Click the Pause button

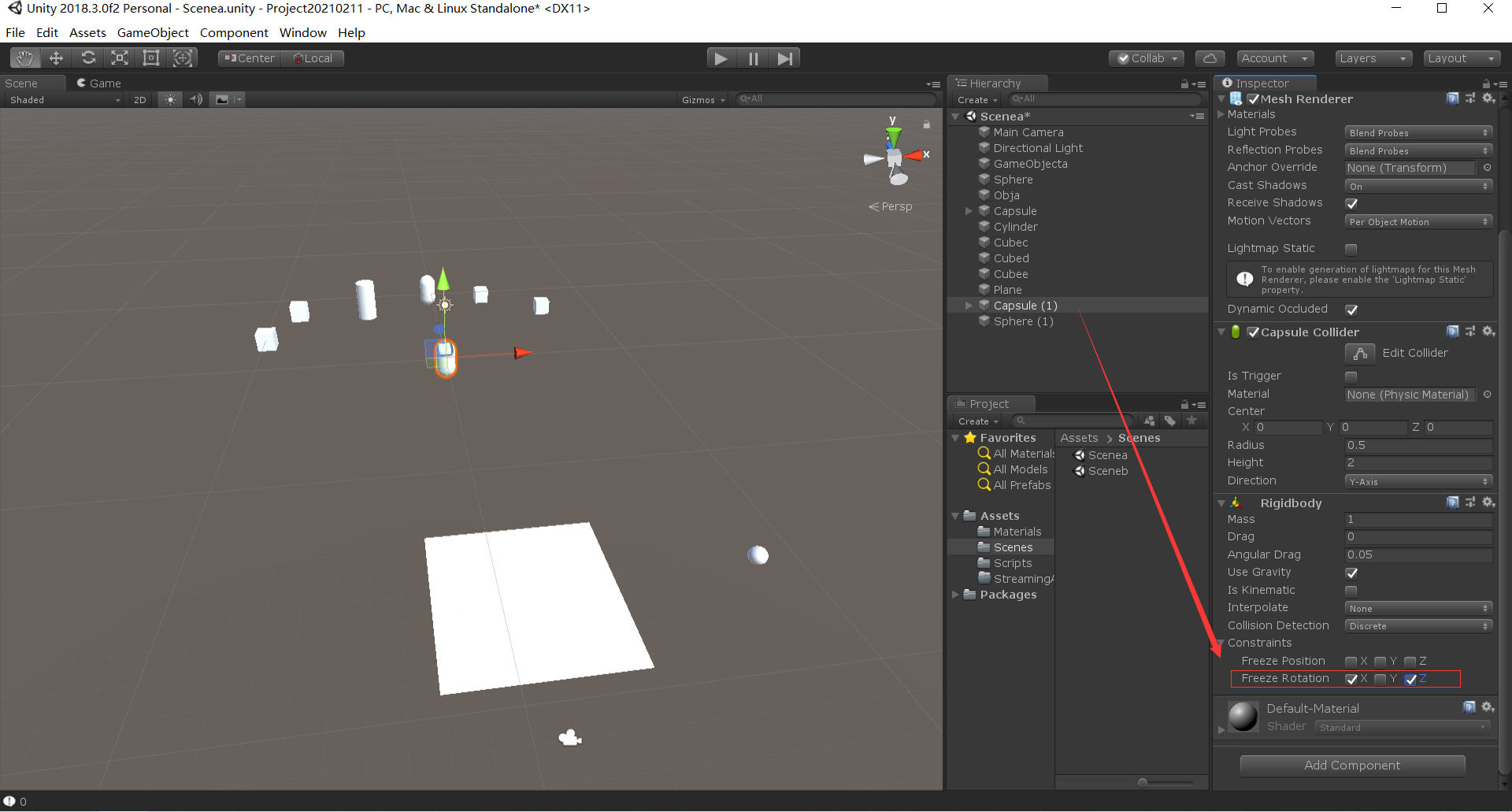pos(753,57)
